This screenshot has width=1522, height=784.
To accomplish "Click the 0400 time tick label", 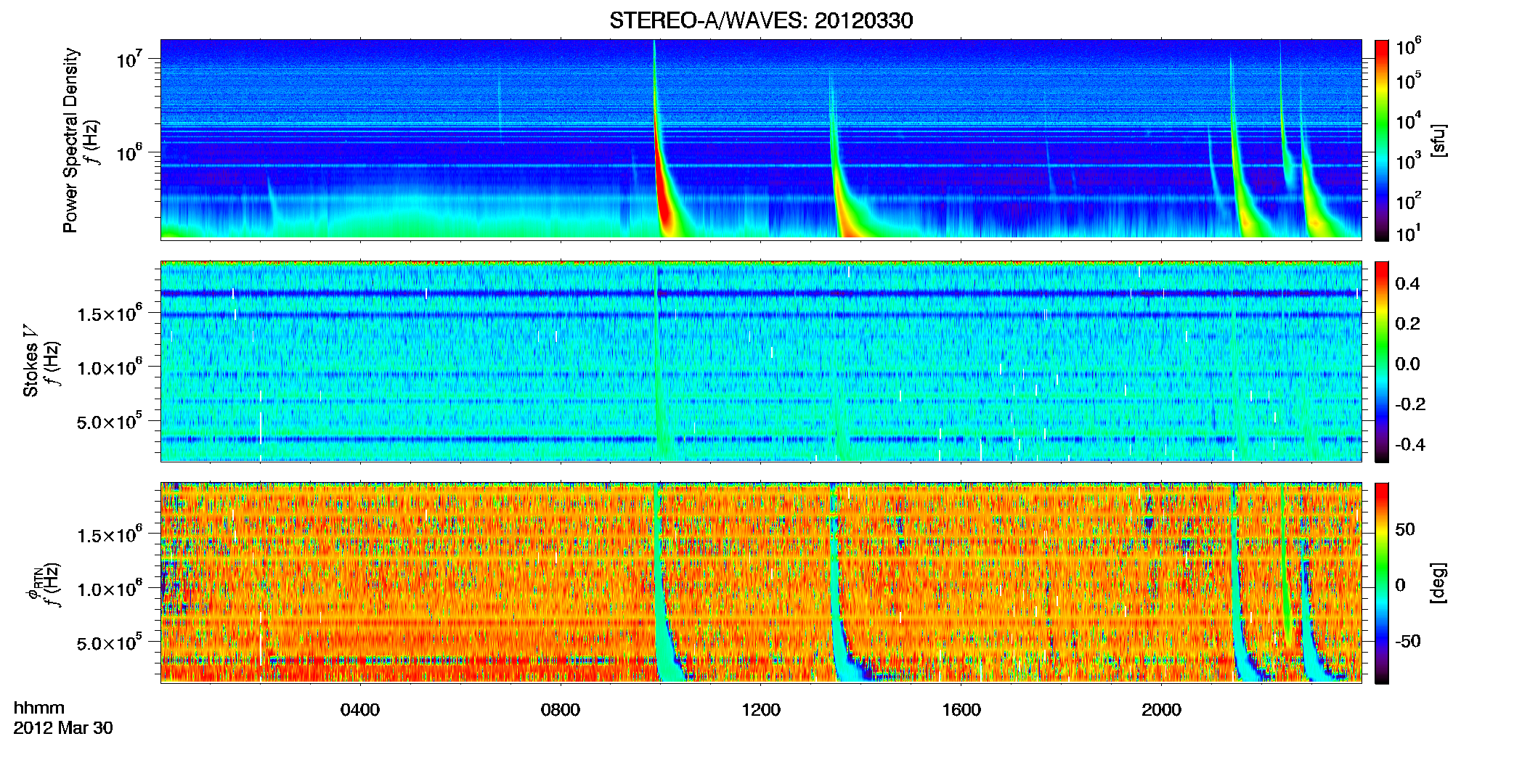I will (360, 709).
